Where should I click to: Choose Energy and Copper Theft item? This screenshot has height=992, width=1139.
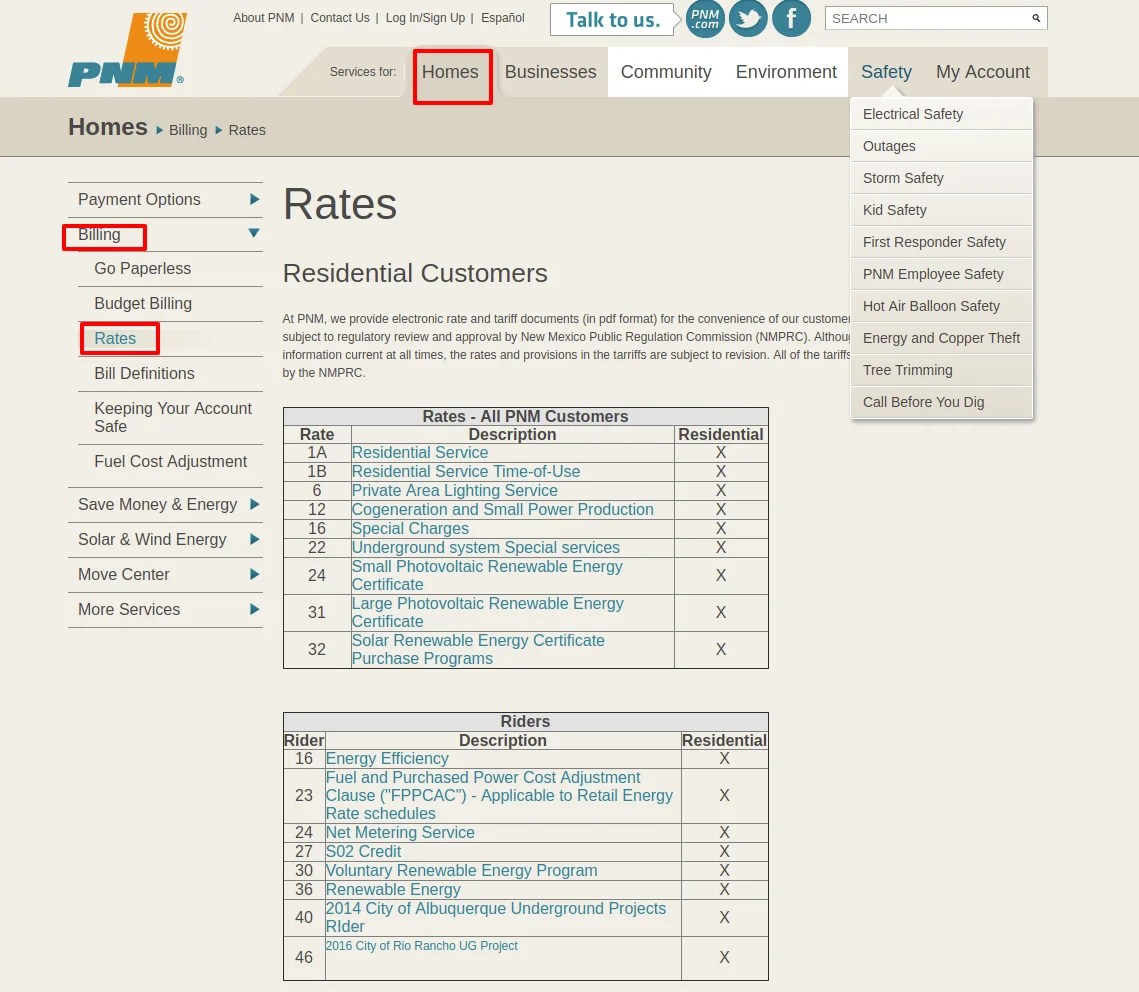click(941, 338)
